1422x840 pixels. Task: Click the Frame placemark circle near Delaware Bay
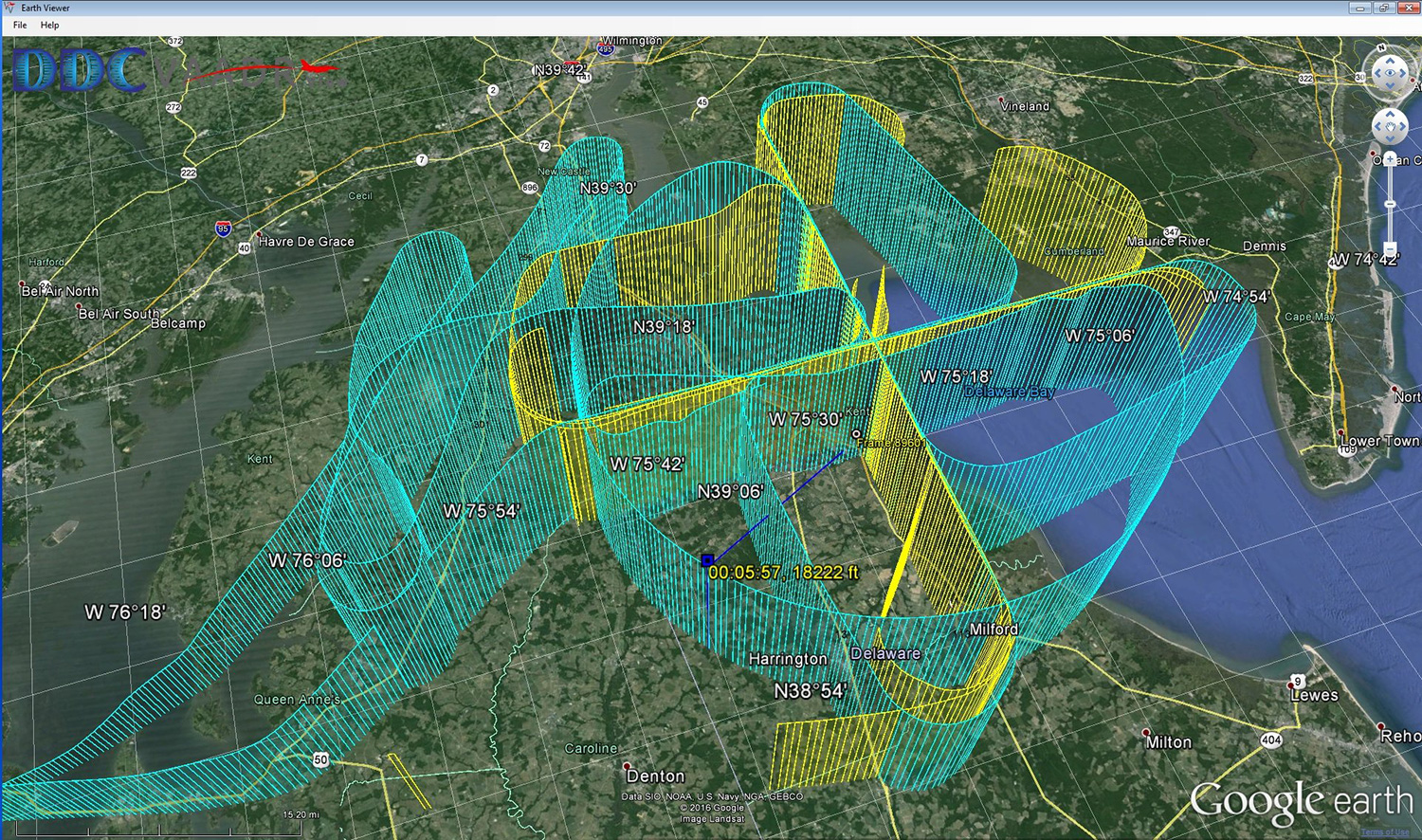[856, 434]
